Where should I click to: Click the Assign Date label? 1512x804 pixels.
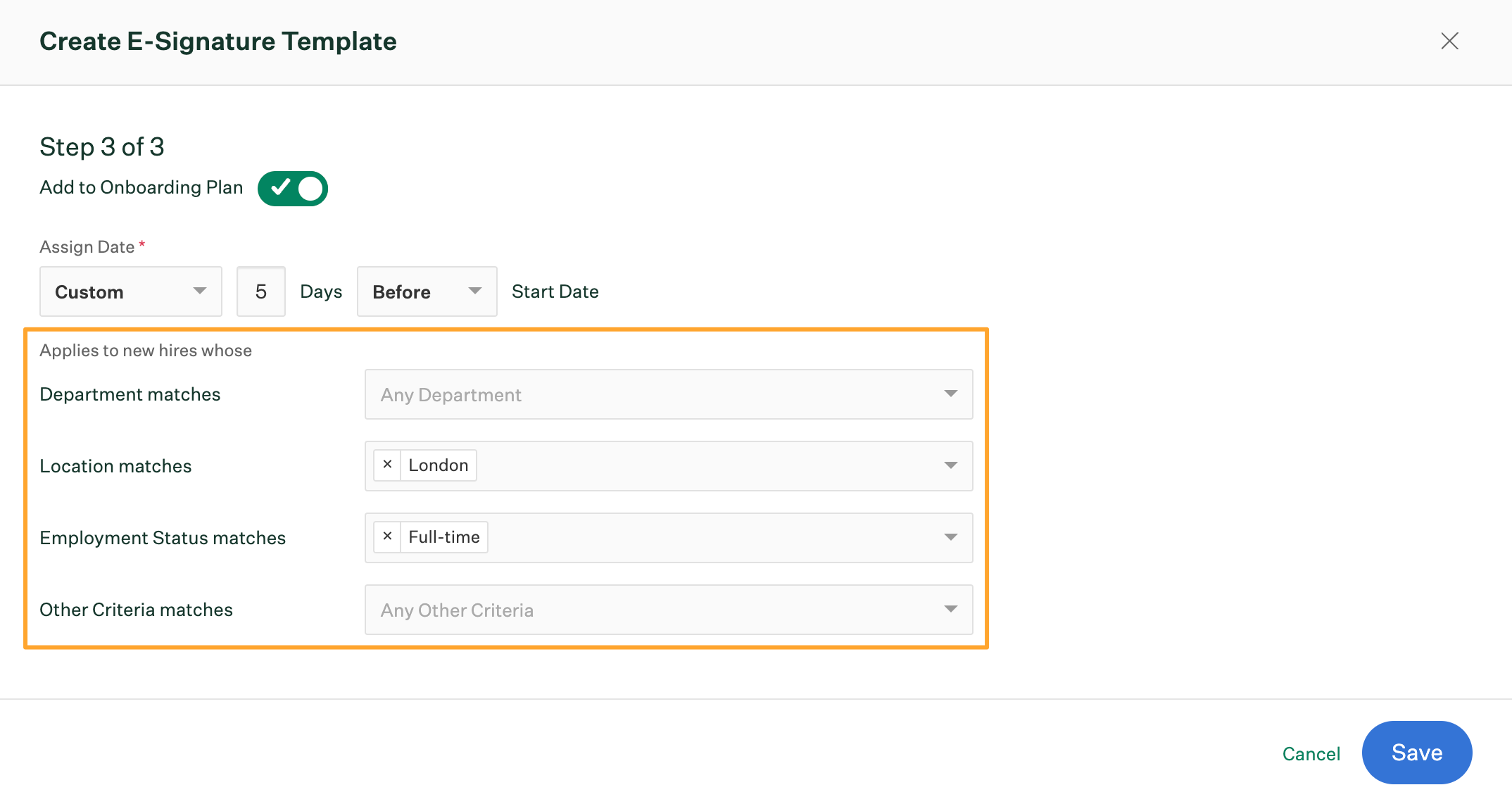(87, 247)
